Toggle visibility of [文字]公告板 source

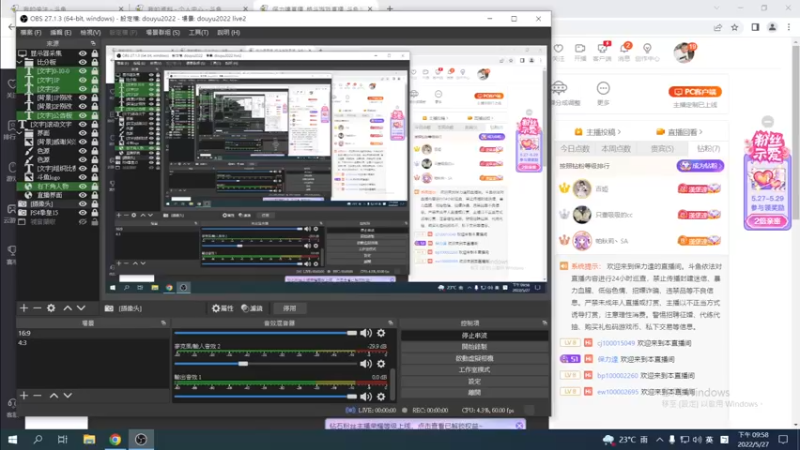[82, 115]
